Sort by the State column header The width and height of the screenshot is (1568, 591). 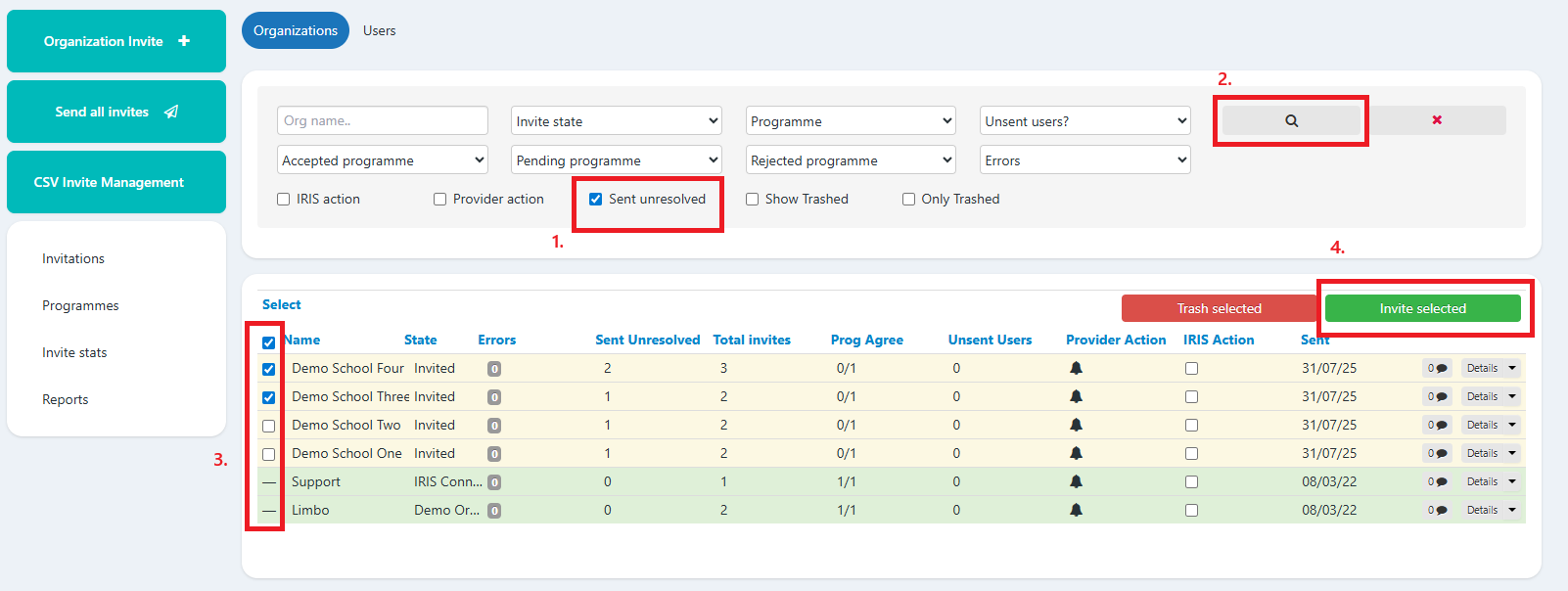click(x=421, y=340)
